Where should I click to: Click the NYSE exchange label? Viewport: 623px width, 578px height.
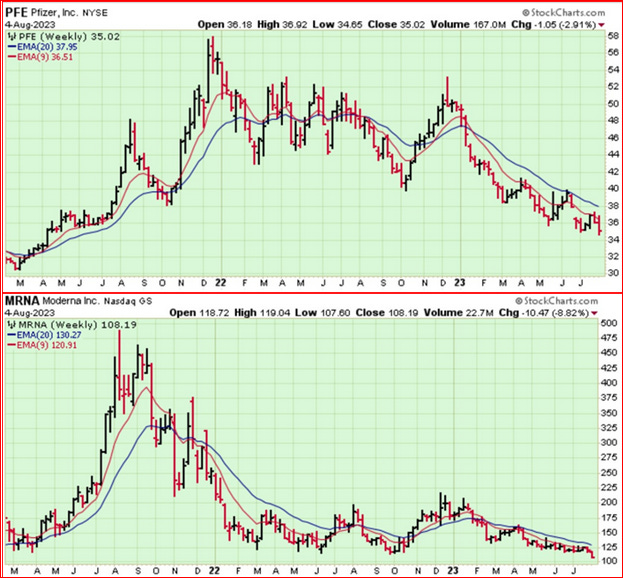click(x=95, y=13)
